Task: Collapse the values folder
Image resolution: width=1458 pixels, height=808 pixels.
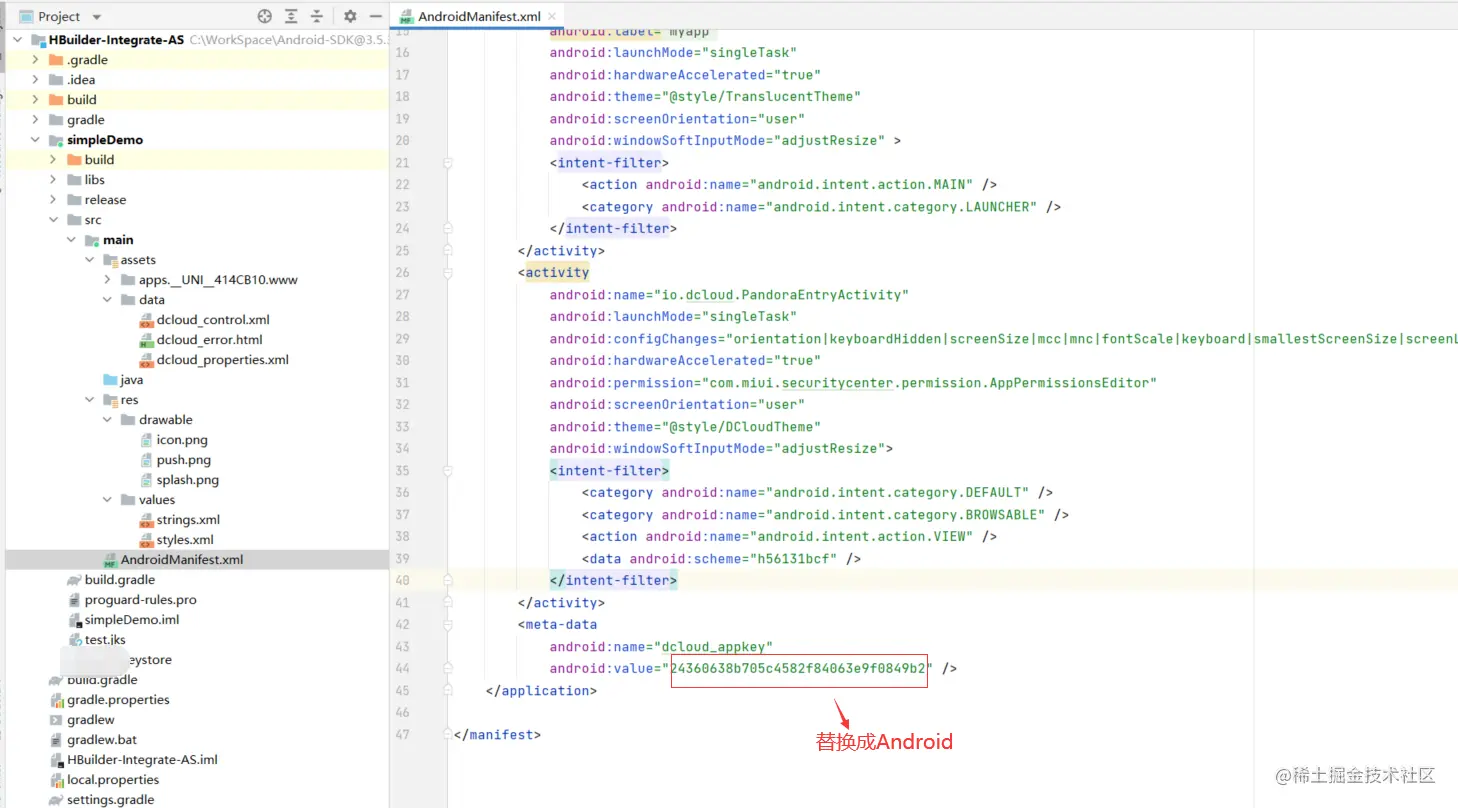Action: tap(108, 500)
